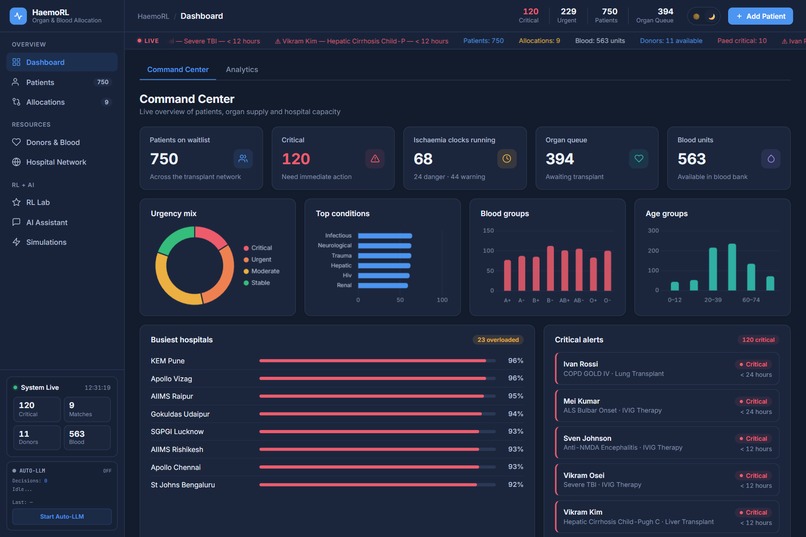Screen dimensions: 806x537
Task: Click the Moderate legend entry
Action: coord(262,271)
